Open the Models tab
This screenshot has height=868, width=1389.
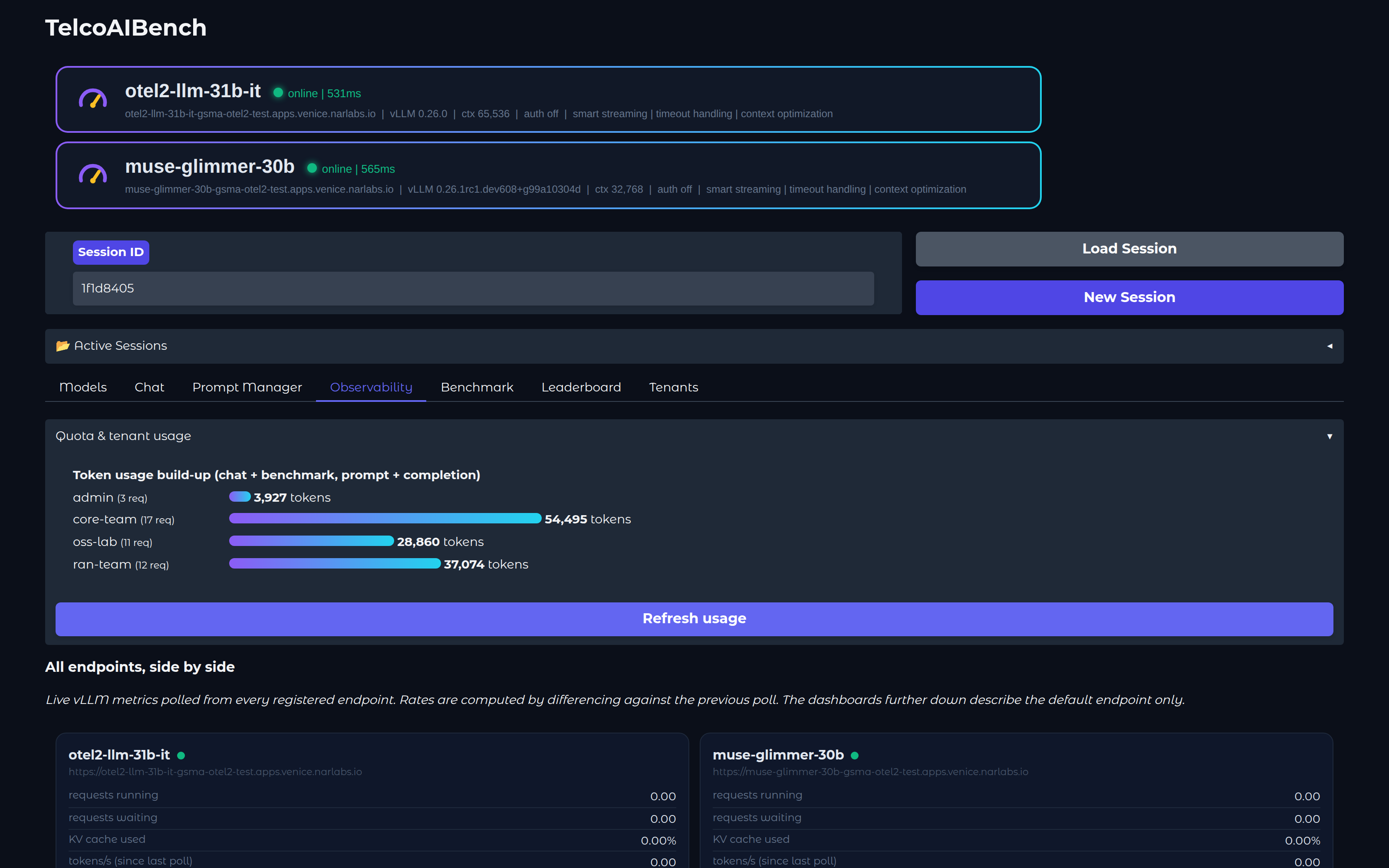click(82, 388)
